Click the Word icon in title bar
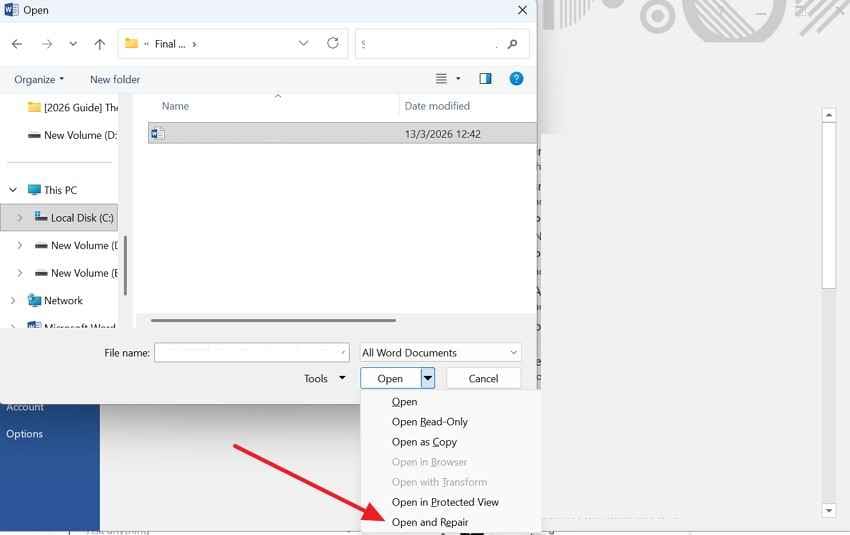Viewport: 850px width, 535px height. pyautogui.click(x=10, y=10)
